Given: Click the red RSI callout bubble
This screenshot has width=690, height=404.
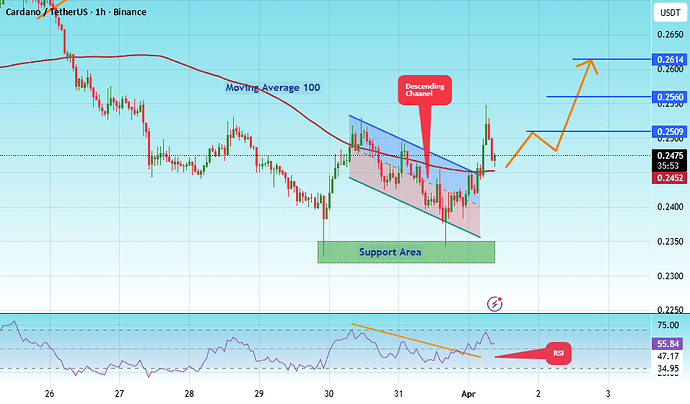Looking at the screenshot, I should point(558,353).
